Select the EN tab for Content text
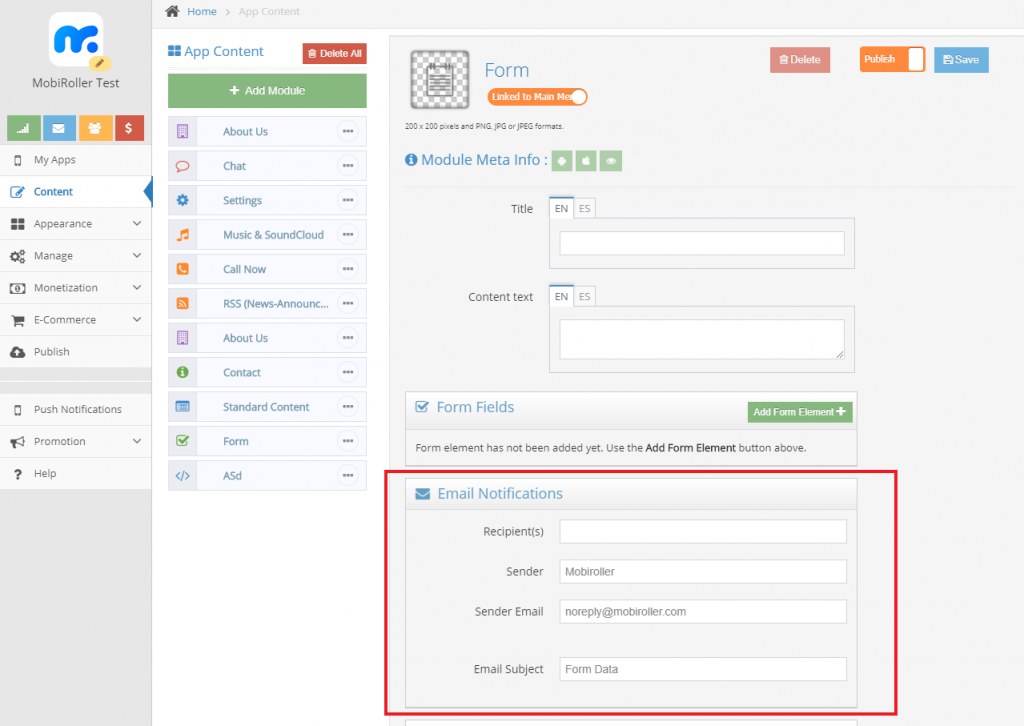This screenshot has height=726, width=1024. click(561, 296)
